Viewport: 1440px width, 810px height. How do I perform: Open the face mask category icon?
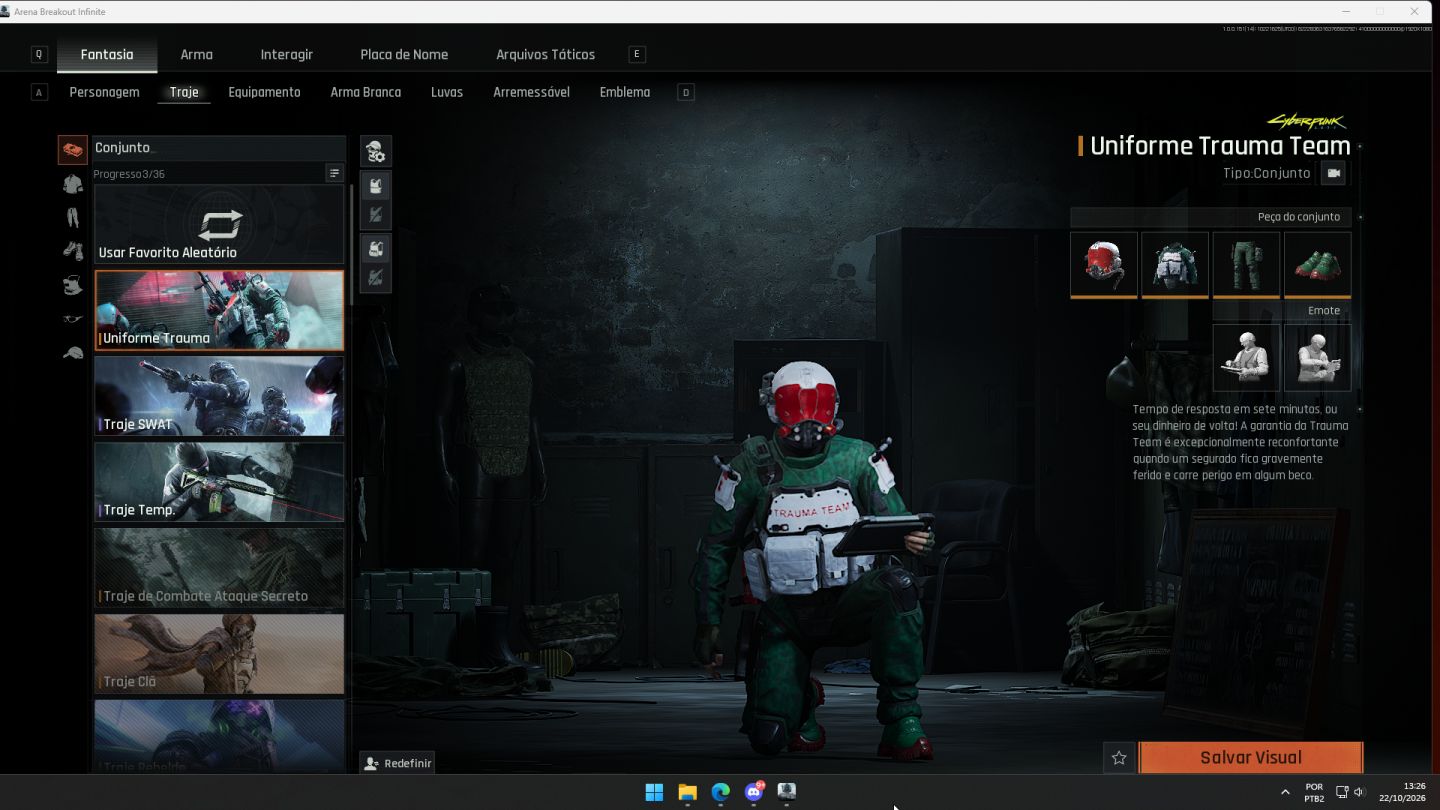click(x=73, y=286)
